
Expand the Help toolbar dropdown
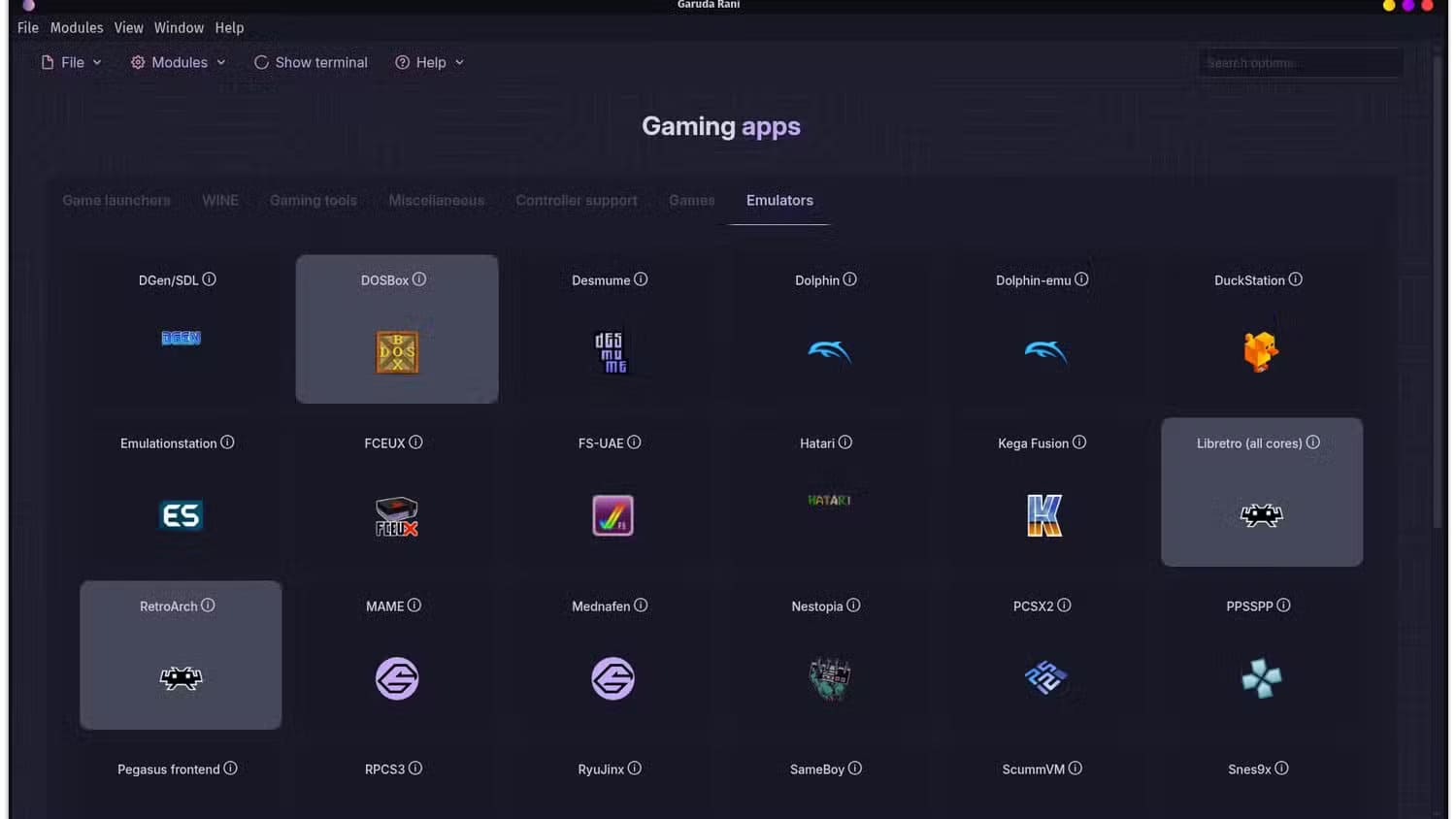(x=430, y=62)
